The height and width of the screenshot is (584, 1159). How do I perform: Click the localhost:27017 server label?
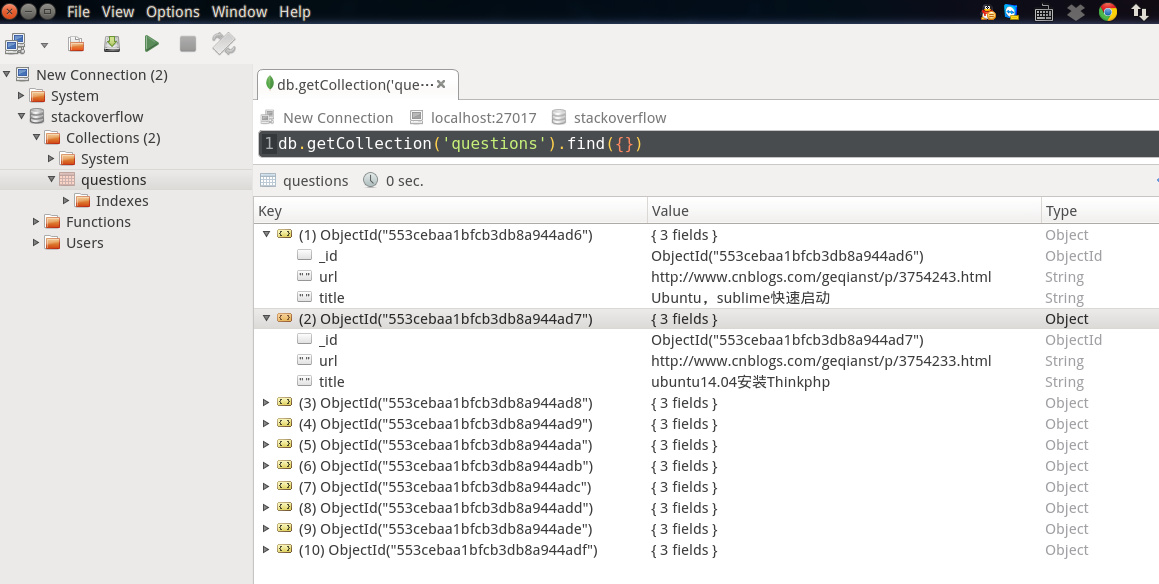(483, 118)
